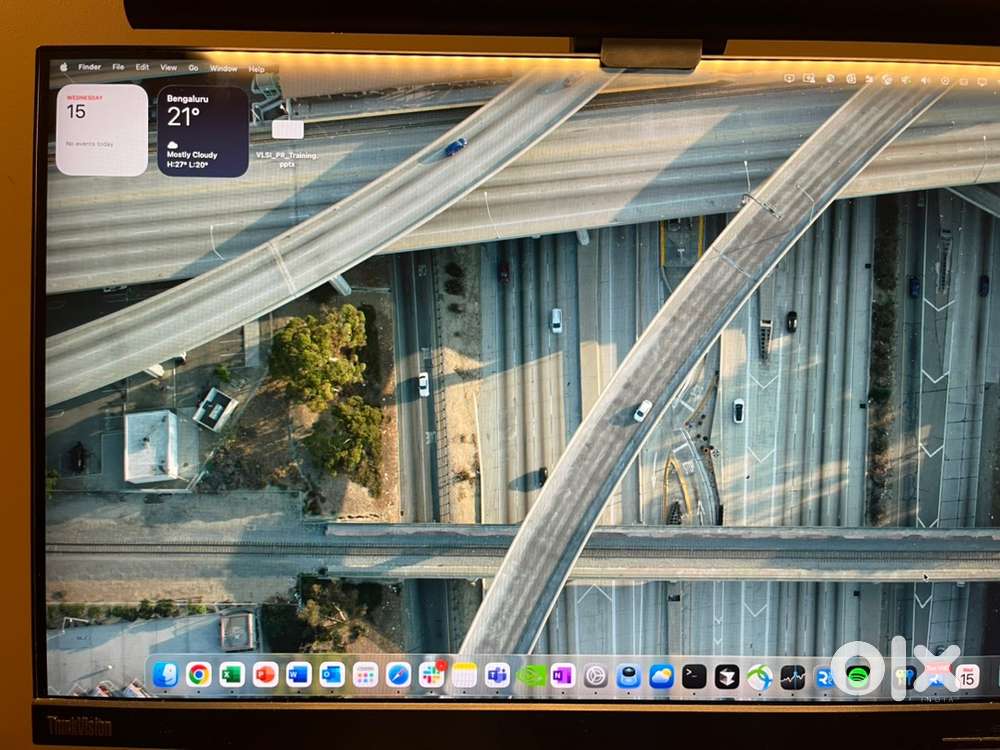
Task: Click the Finder icon in the dock
Action: pyautogui.click(x=165, y=675)
